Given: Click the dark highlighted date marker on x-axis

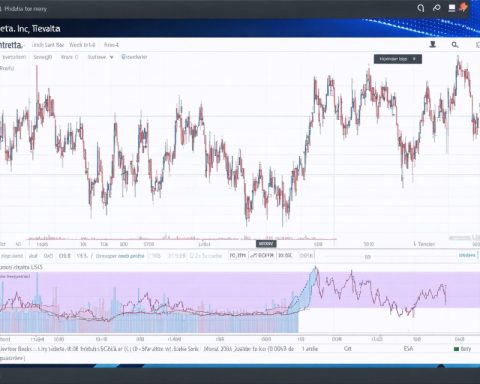Looking at the screenshot, I should click(266, 244).
